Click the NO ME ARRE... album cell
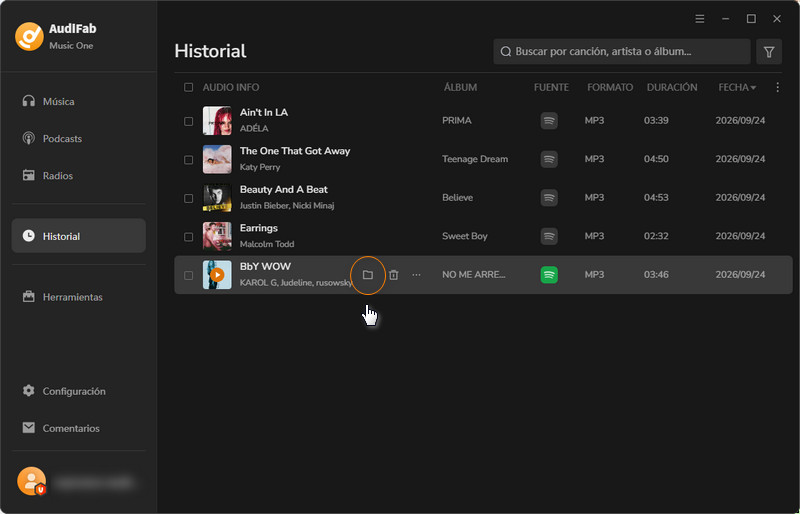The image size is (800, 514). pyautogui.click(x=473, y=275)
